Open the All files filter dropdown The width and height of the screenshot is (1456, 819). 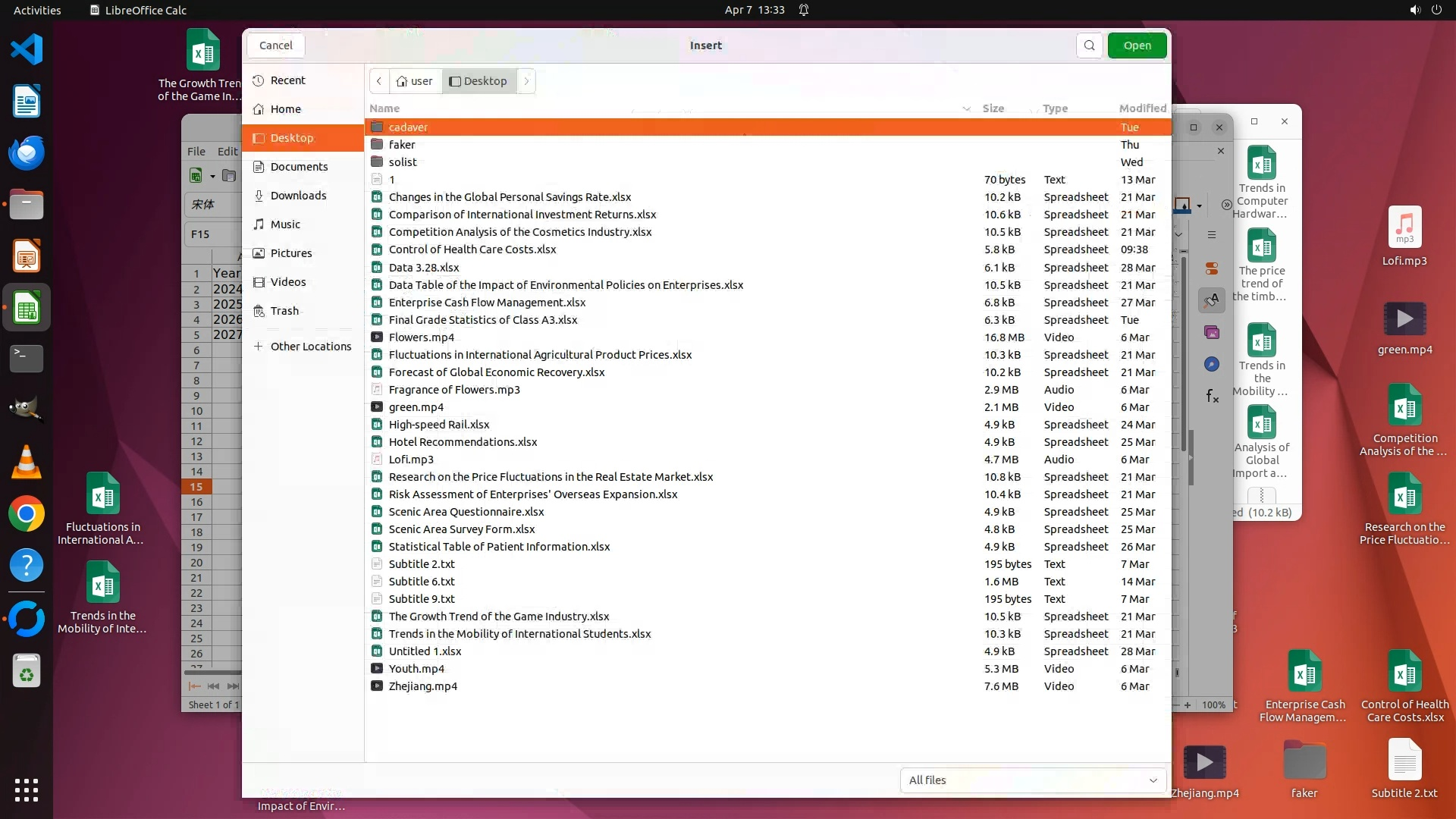tap(1032, 780)
